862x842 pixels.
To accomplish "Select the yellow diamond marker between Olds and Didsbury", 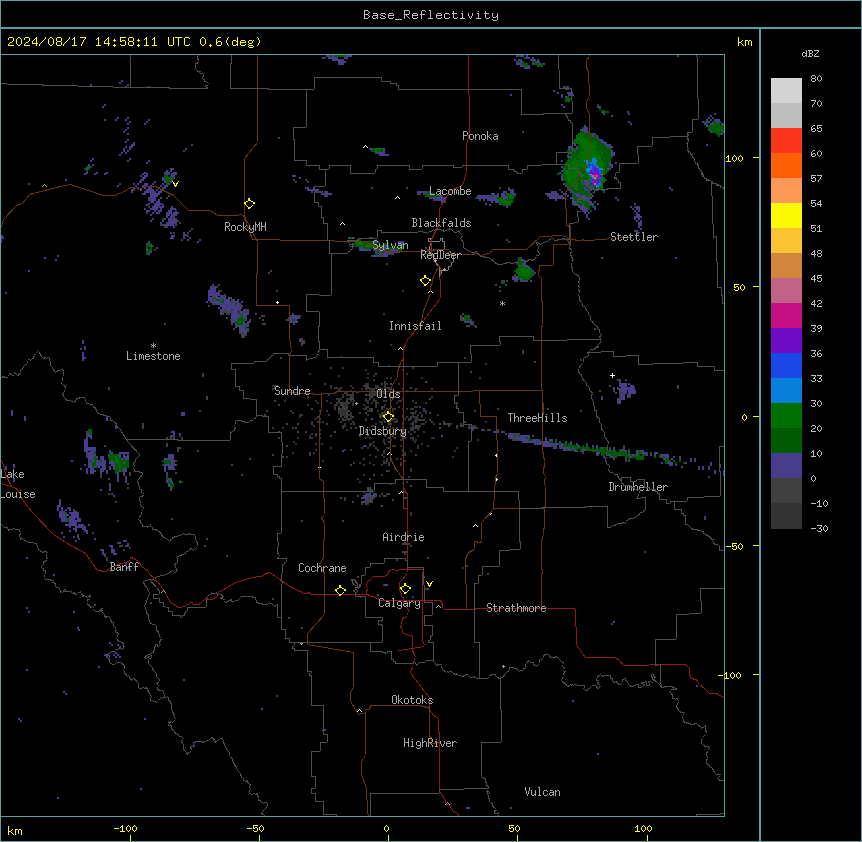I will 388,417.
